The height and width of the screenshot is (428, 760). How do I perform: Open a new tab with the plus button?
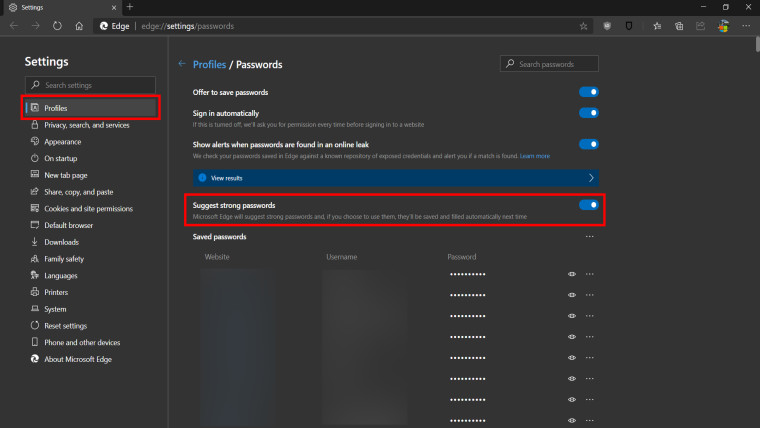click(130, 7)
